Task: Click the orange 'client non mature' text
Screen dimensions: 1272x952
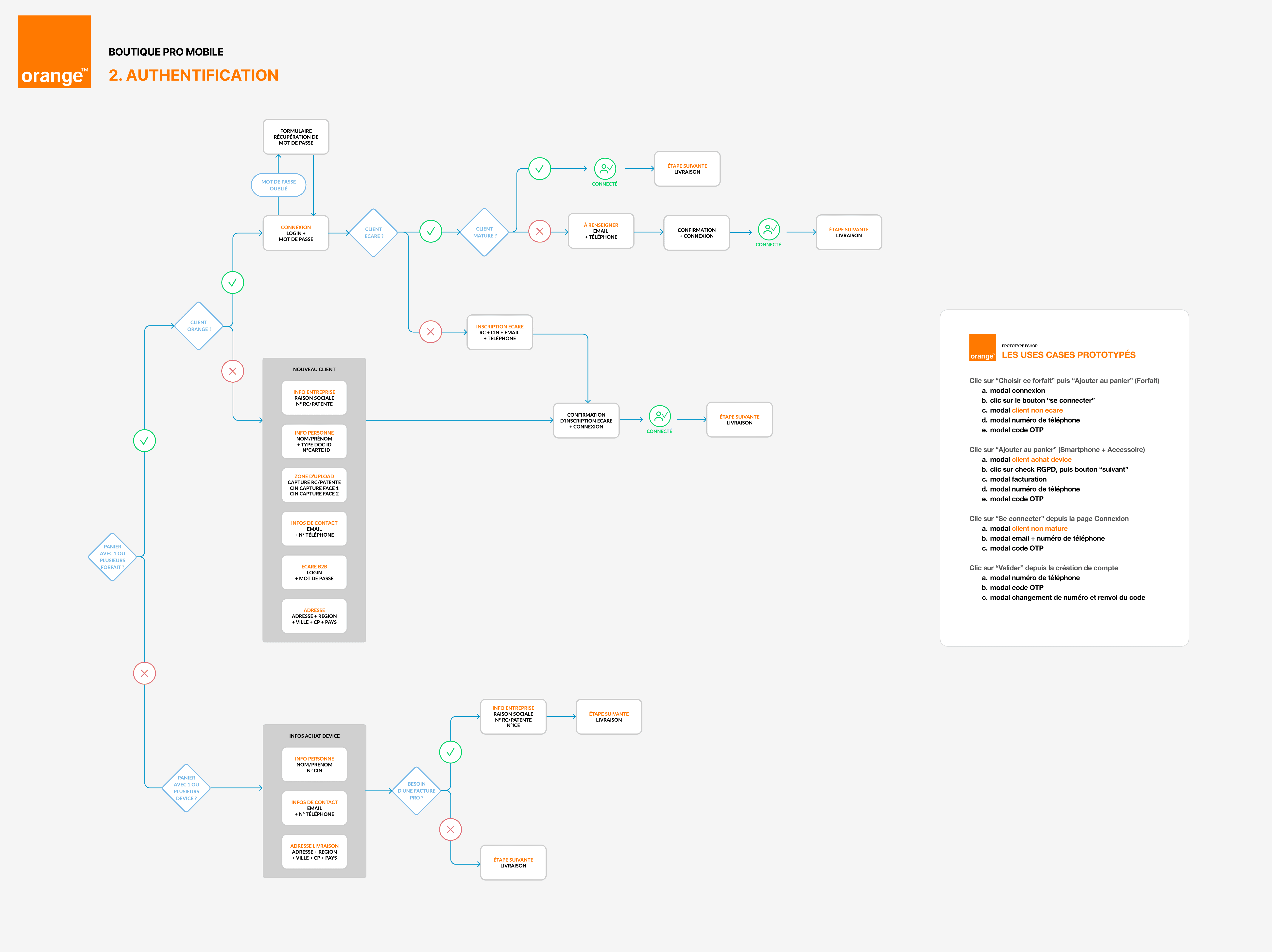Action: [x=1040, y=529]
